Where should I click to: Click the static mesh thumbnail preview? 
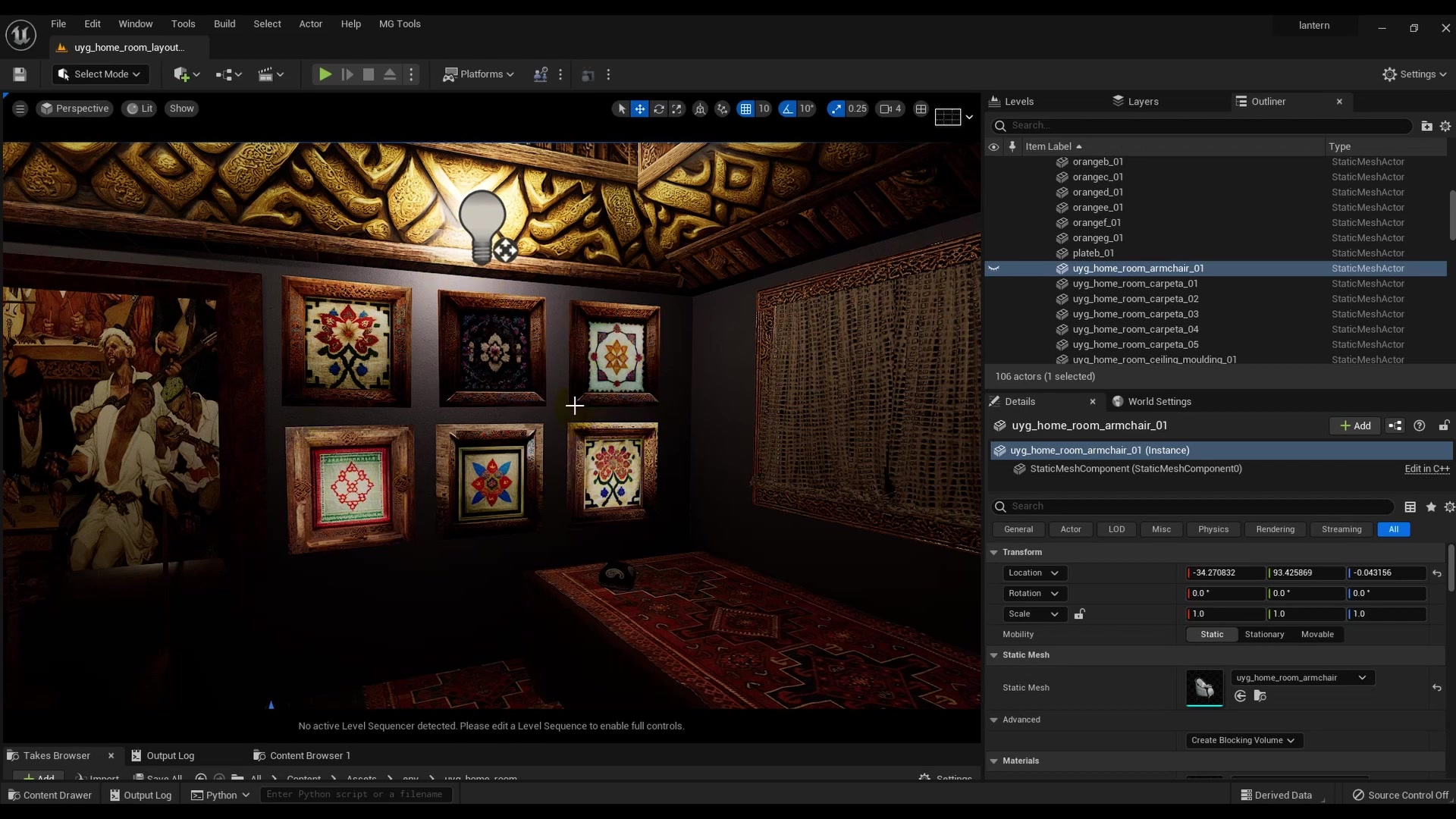pos(1204,688)
